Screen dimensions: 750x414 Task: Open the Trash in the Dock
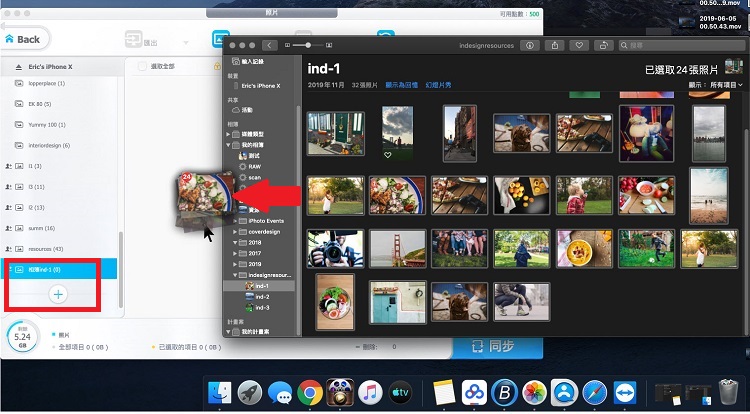click(x=728, y=393)
